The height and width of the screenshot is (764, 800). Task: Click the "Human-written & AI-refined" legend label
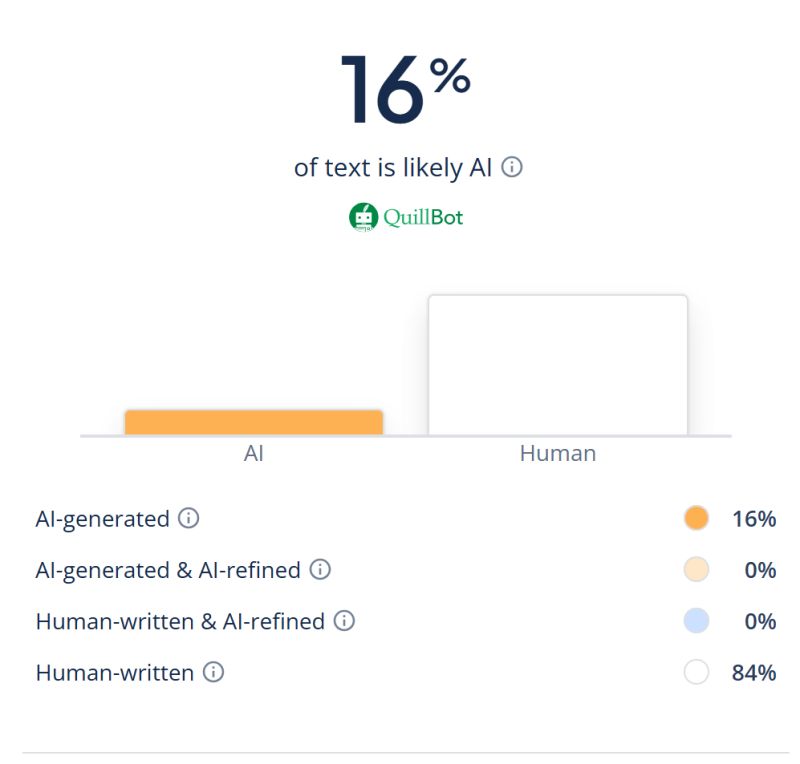click(x=180, y=622)
